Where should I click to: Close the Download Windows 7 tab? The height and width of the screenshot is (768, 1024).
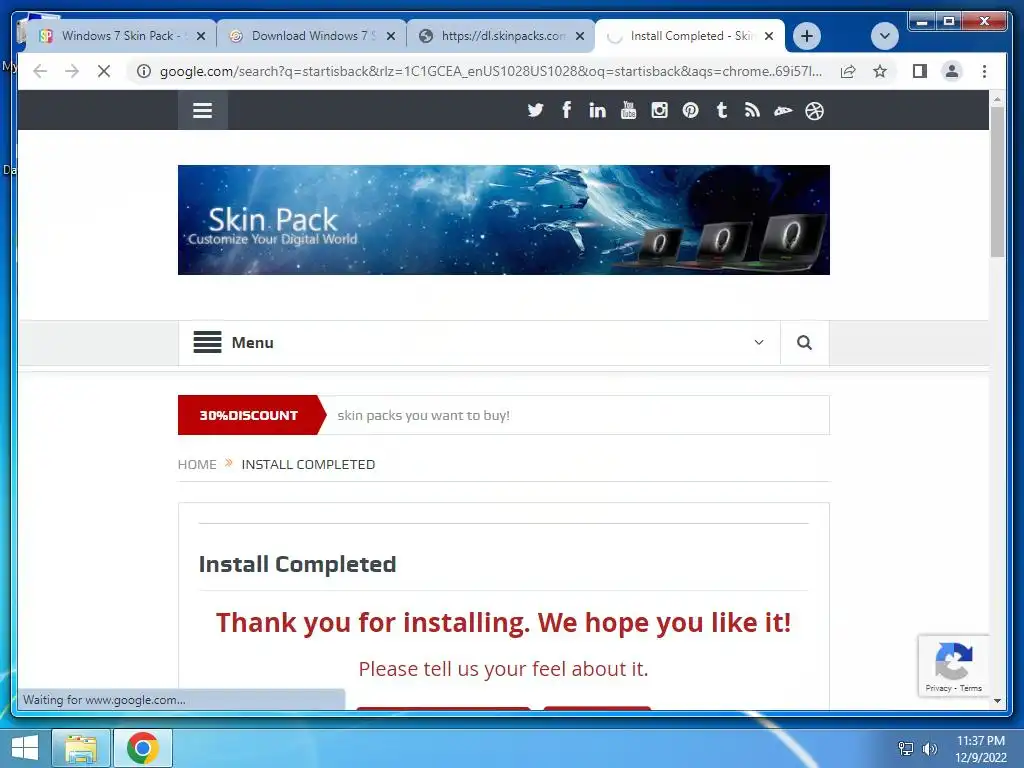(391, 36)
